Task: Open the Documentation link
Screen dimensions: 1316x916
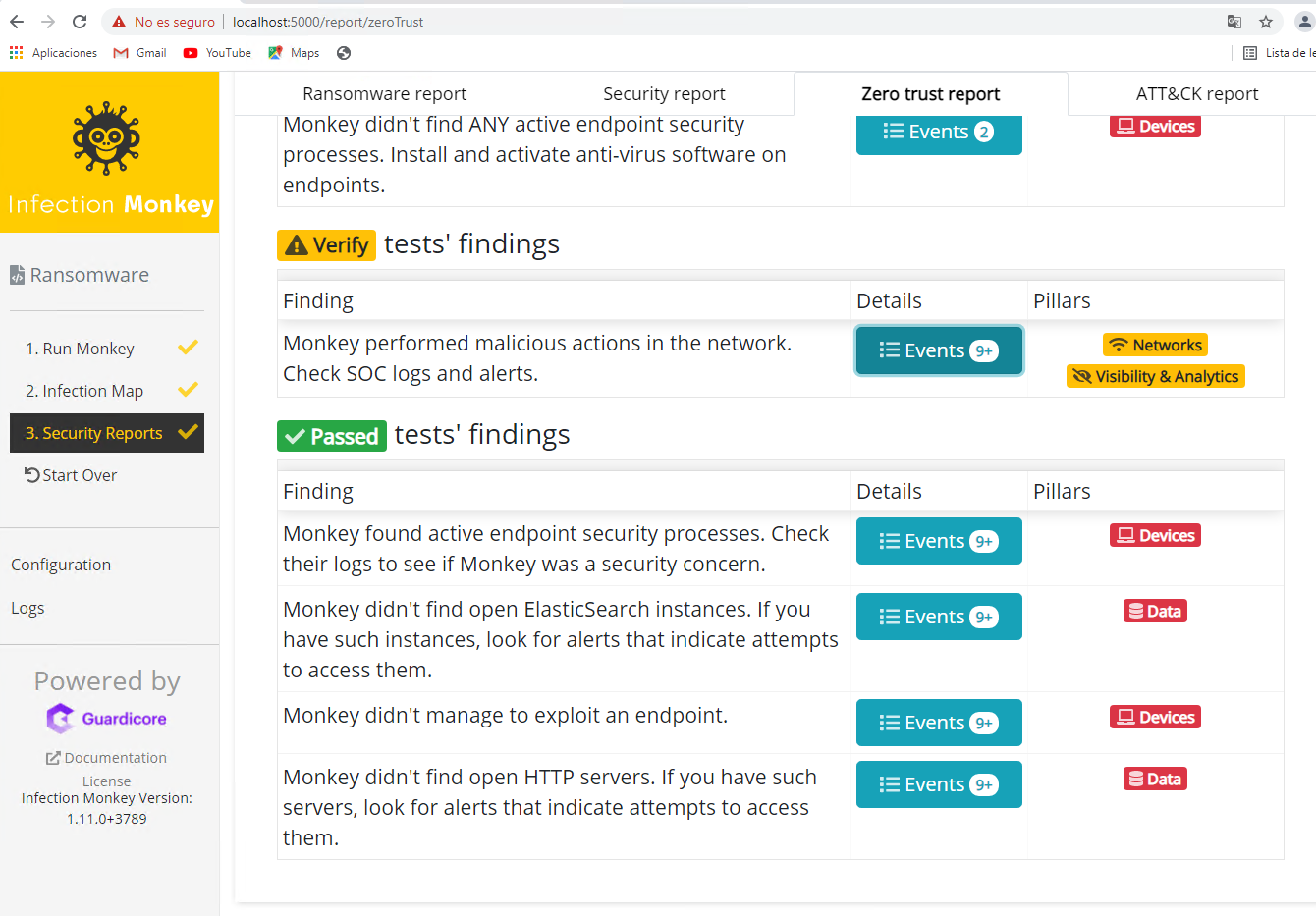Action: pos(107,758)
